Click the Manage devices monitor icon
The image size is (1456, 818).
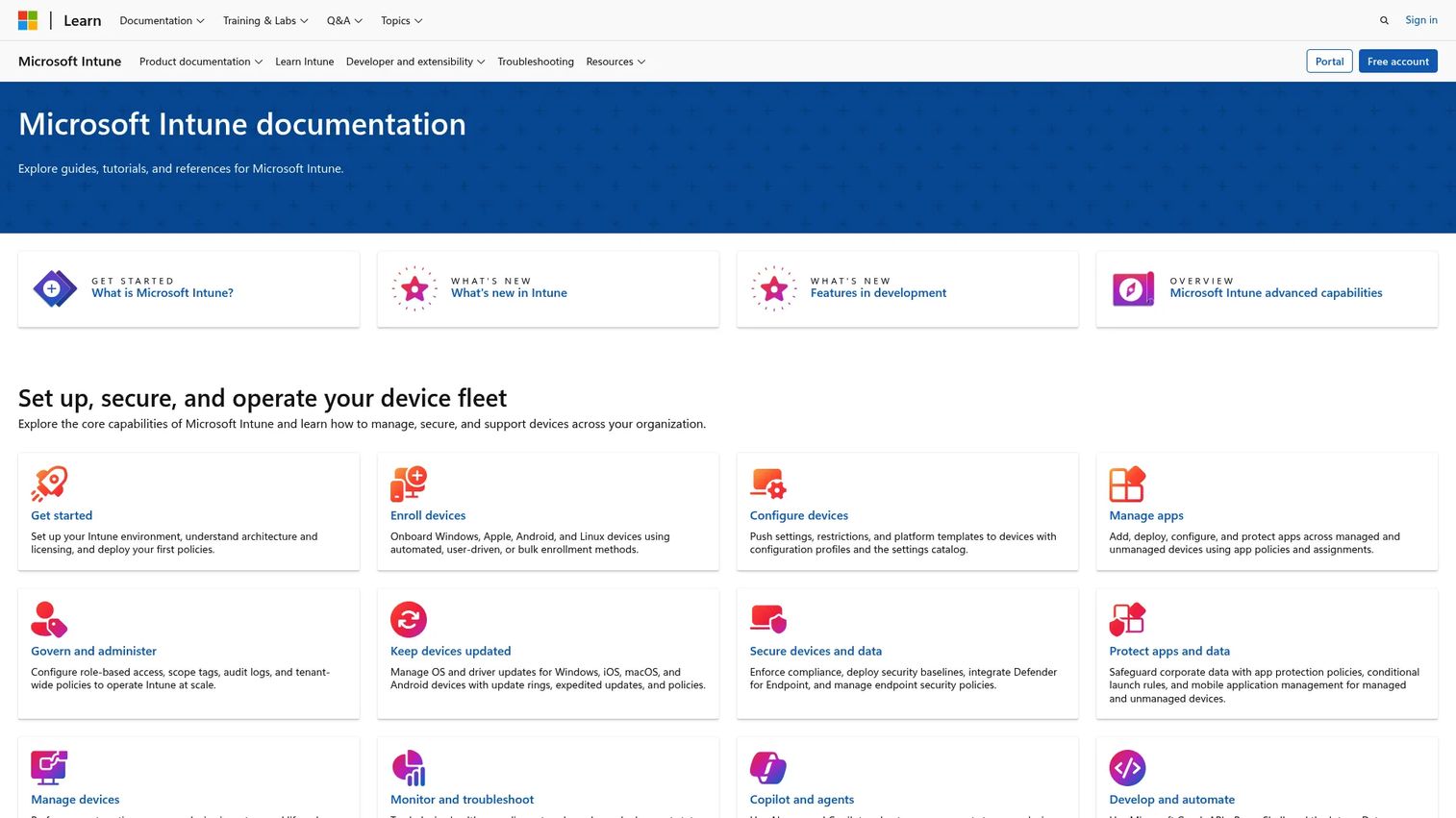tap(49, 767)
